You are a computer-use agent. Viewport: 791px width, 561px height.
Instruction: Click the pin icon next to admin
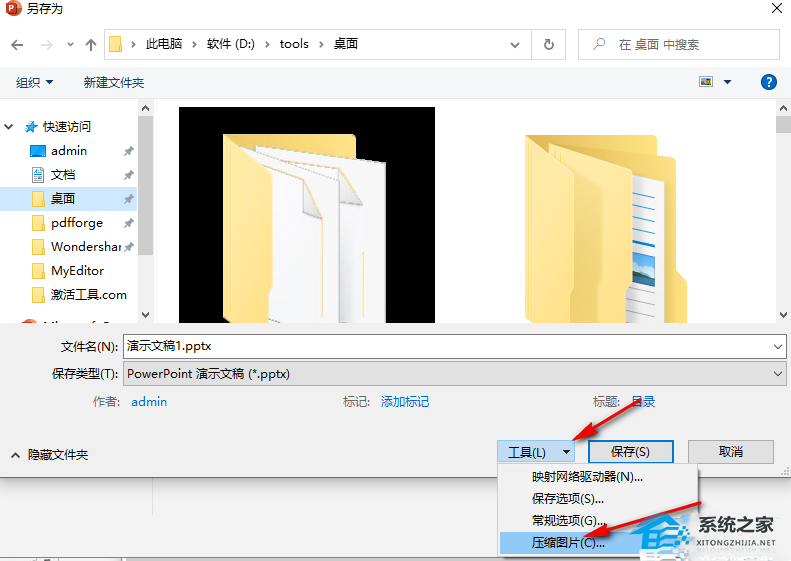tap(129, 151)
